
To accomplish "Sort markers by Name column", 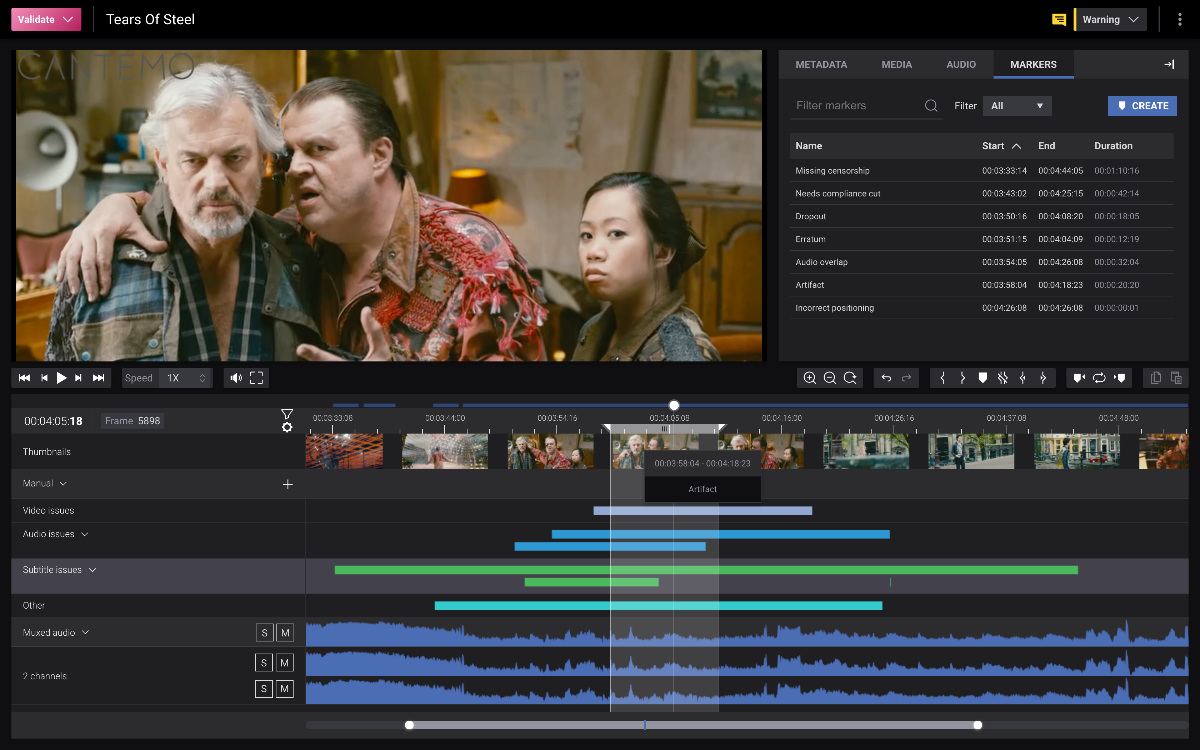I will pyautogui.click(x=809, y=146).
